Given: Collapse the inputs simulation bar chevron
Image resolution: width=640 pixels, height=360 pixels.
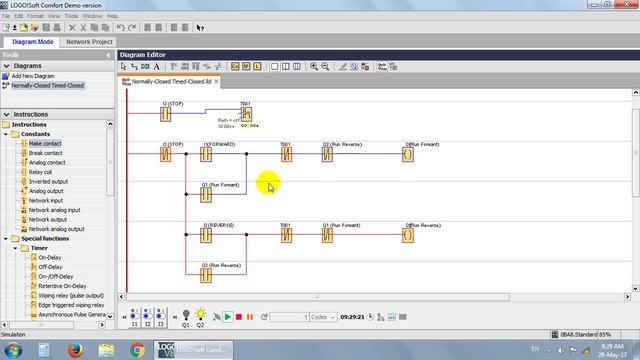Looking at the screenshot, I should [124, 317].
